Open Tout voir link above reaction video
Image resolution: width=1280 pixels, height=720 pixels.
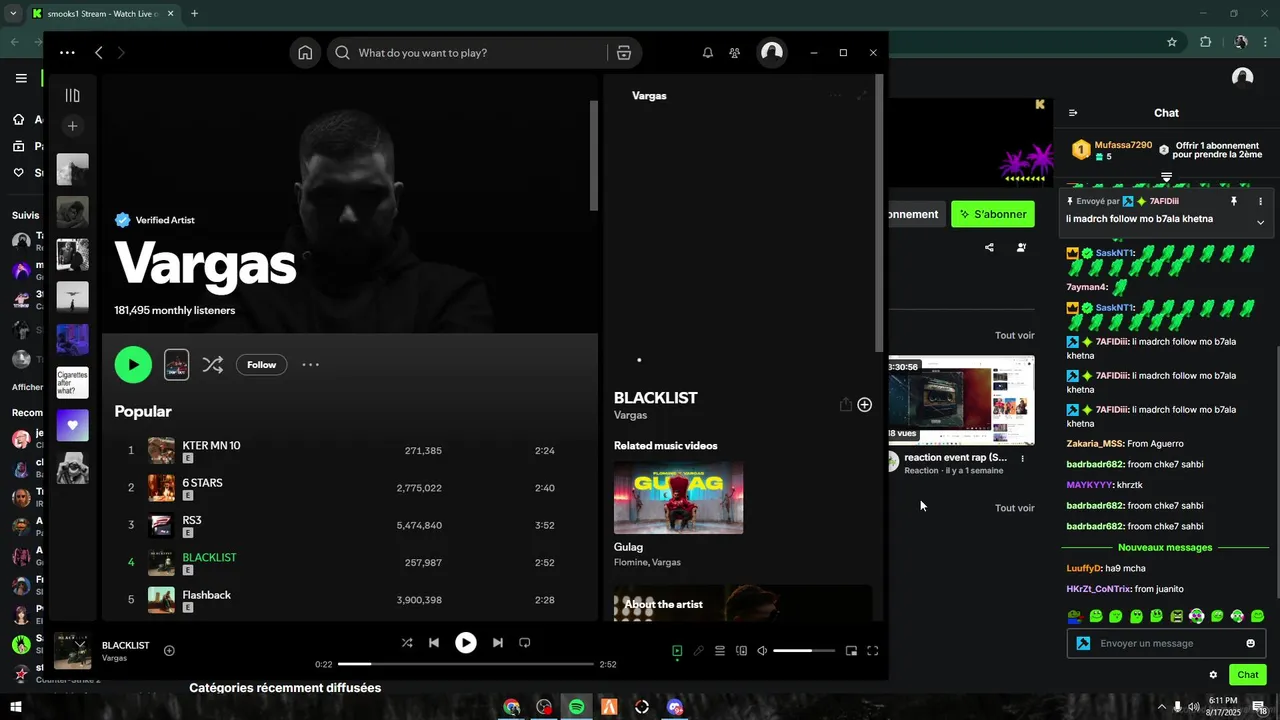(x=1014, y=336)
